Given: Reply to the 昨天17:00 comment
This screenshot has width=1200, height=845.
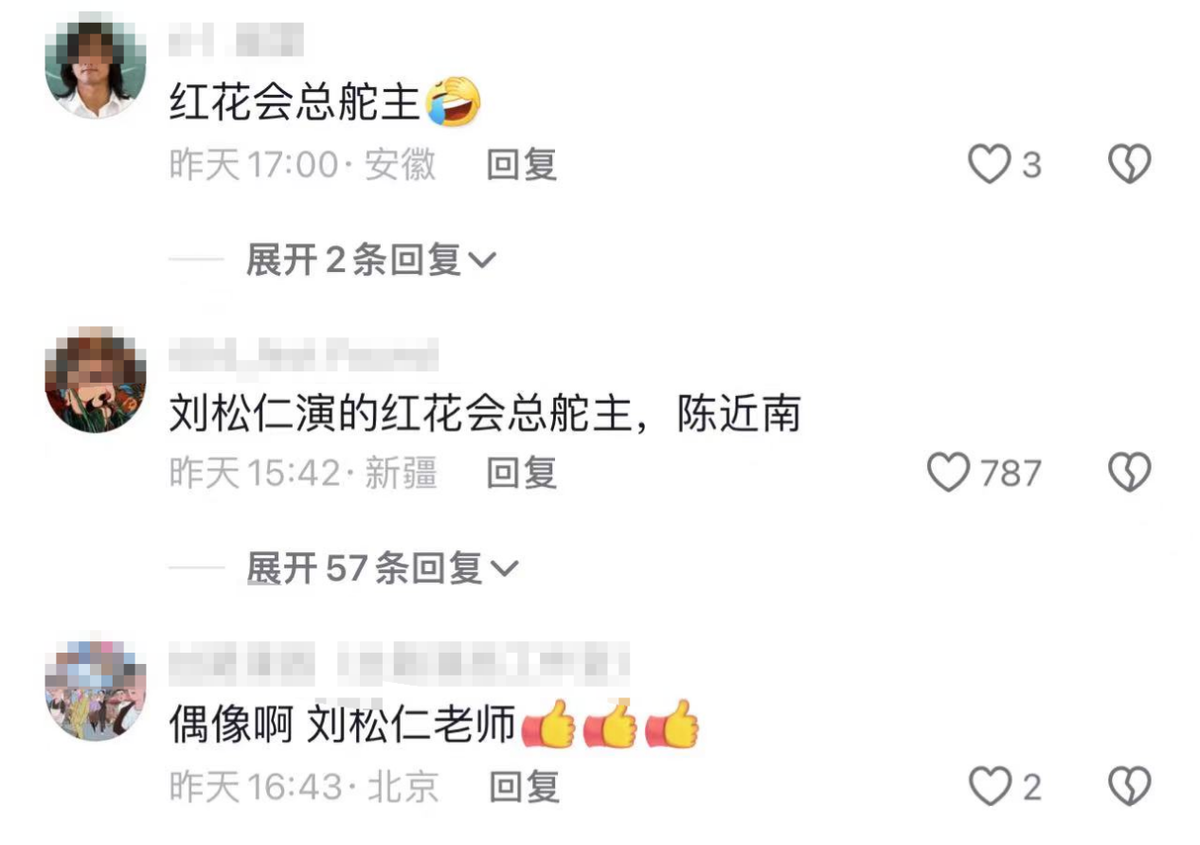Looking at the screenshot, I should [x=521, y=164].
